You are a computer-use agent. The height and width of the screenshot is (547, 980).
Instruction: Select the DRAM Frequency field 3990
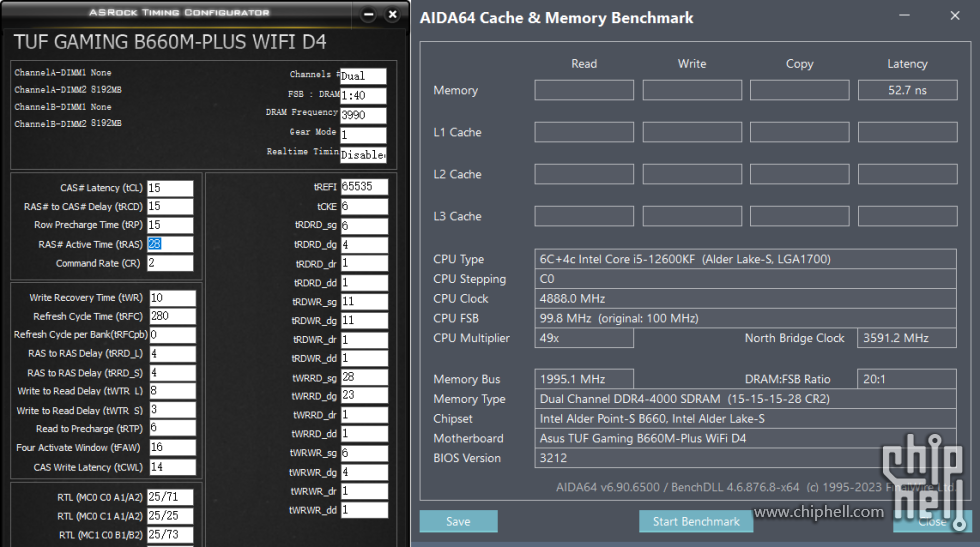pyautogui.click(x=363, y=115)
